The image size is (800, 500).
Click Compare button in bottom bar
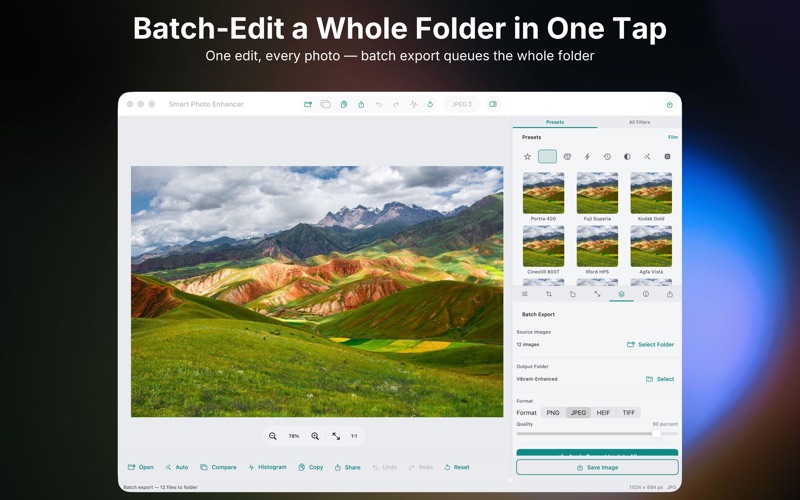click(218, 467)
